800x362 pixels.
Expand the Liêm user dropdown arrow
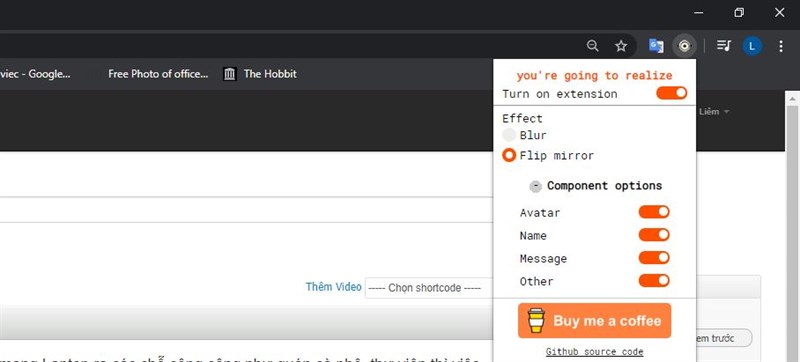726,112
